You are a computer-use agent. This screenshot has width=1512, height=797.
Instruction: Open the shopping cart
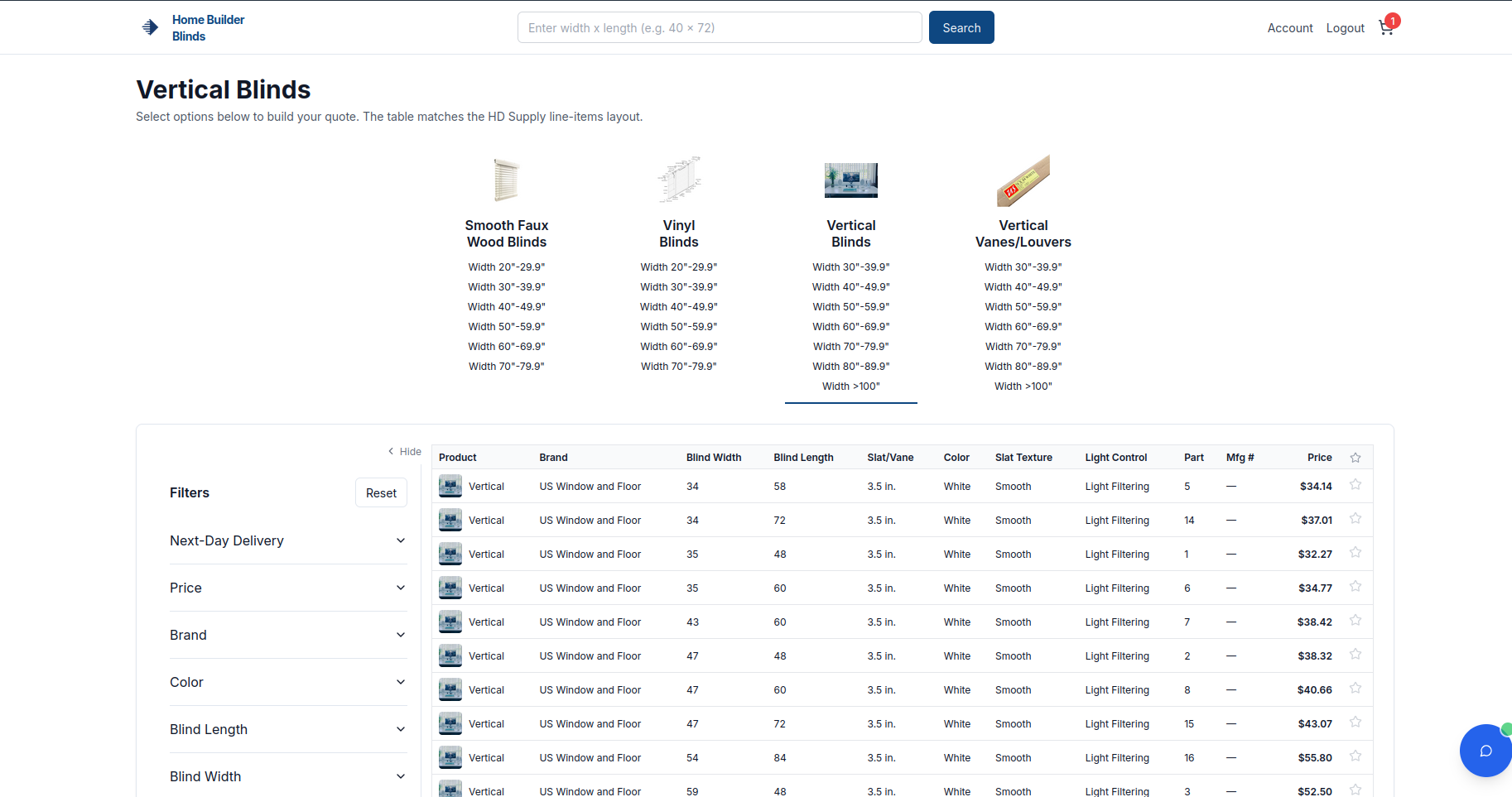click(1385, 27)
